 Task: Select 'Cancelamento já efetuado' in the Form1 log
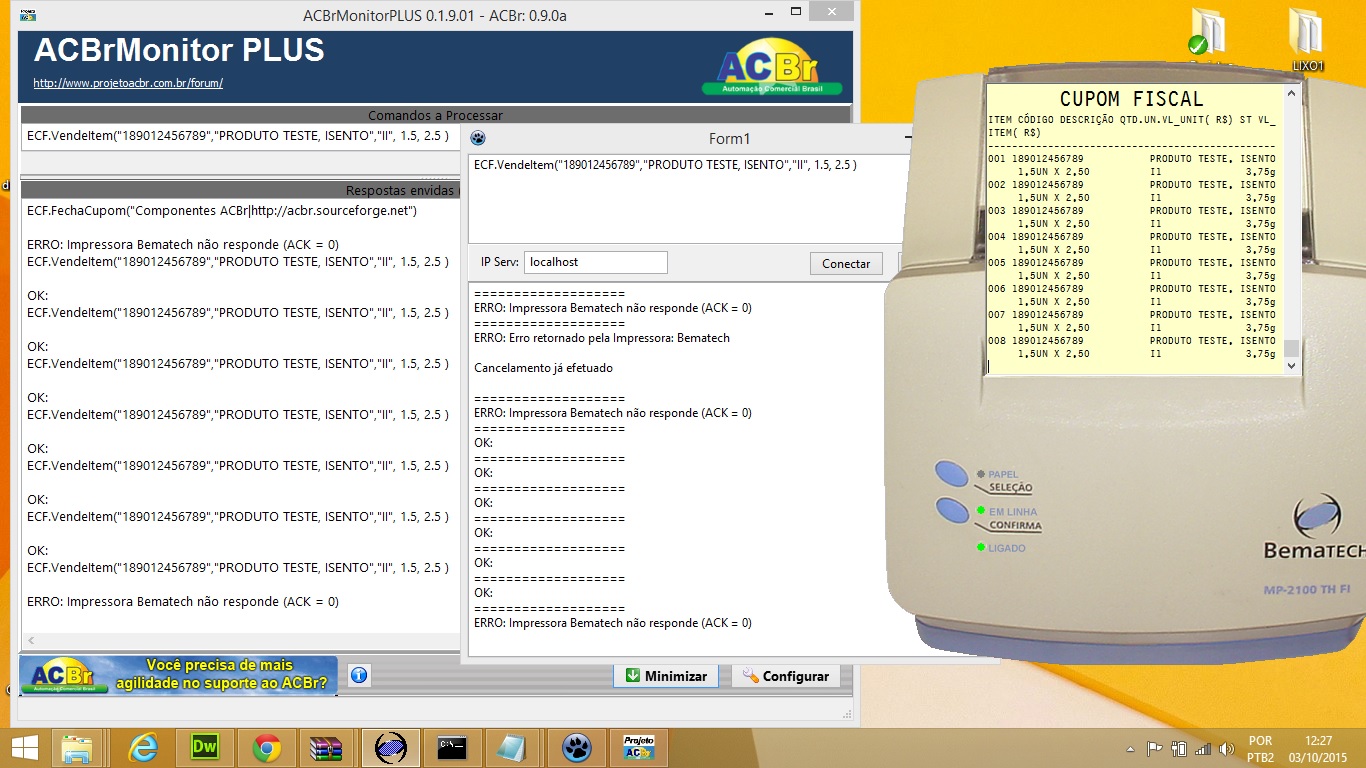click(543, 368)
